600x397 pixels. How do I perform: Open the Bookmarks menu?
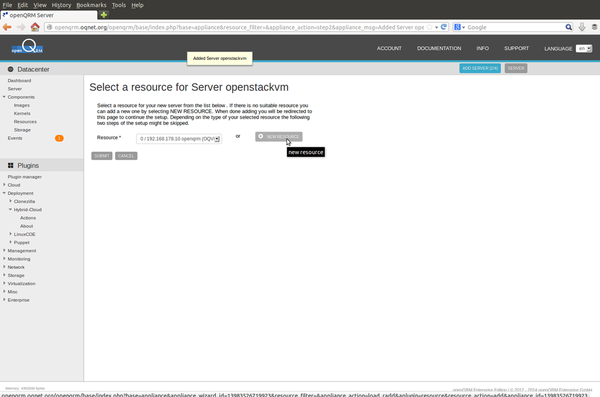pos(91,5)
